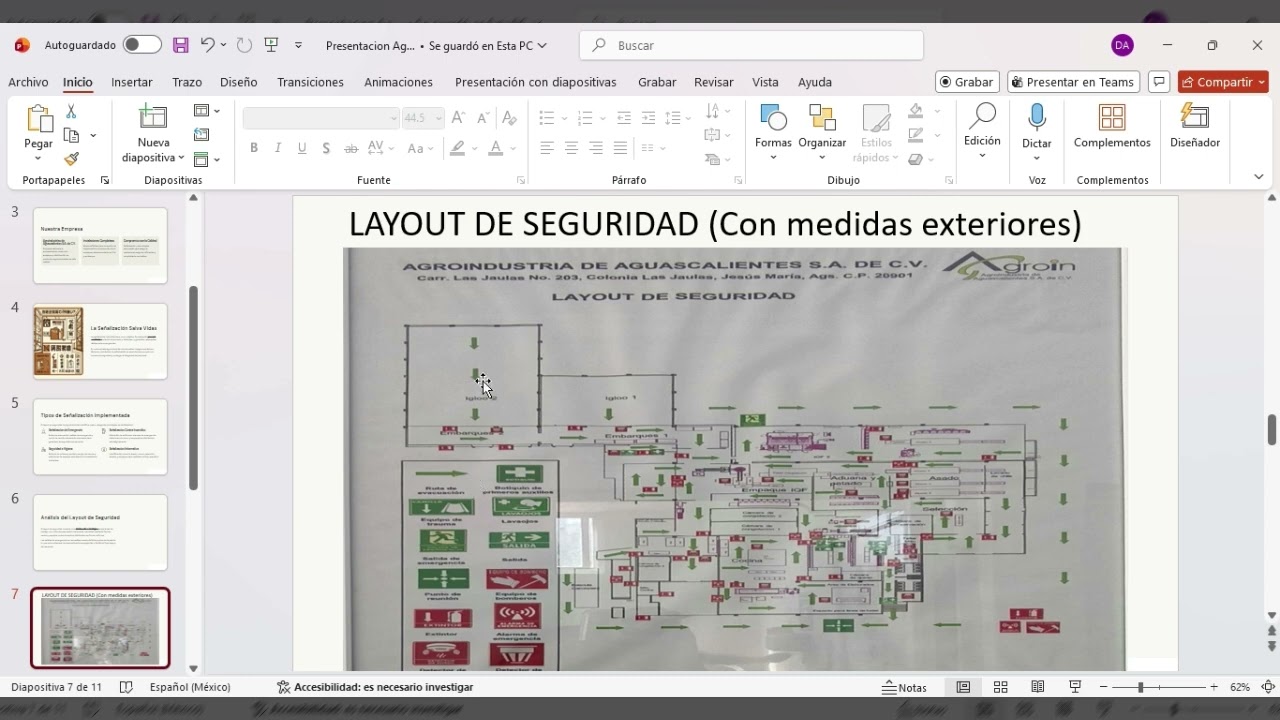The image size is (1280, 720).
Task: Fit slide to current window
Action: [1268, 687]
